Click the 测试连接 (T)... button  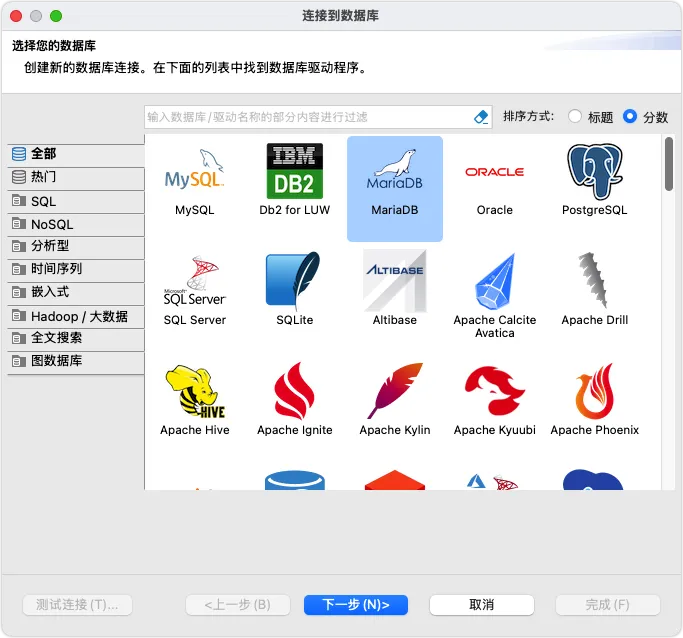pos(77,605)
